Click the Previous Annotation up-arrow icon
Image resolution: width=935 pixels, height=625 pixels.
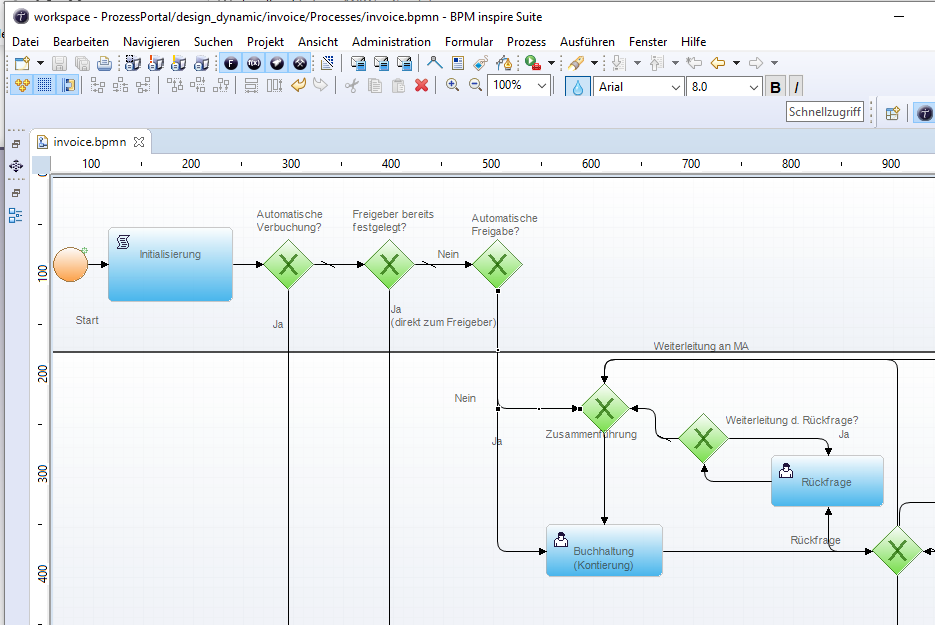[x=657, y=63]
